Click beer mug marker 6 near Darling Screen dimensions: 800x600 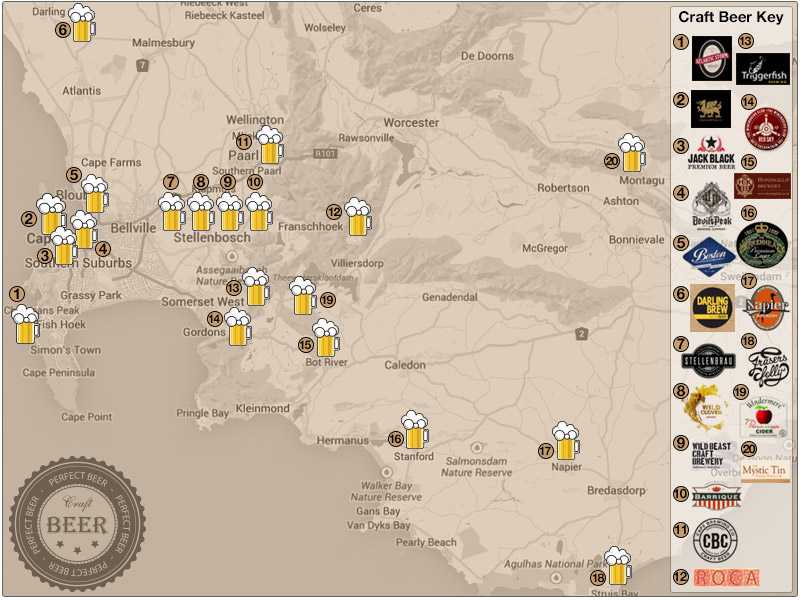coord(84,25)
